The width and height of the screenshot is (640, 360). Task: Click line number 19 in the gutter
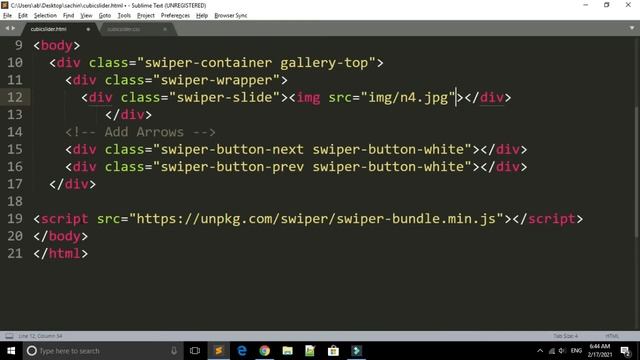tap(15, 219)
